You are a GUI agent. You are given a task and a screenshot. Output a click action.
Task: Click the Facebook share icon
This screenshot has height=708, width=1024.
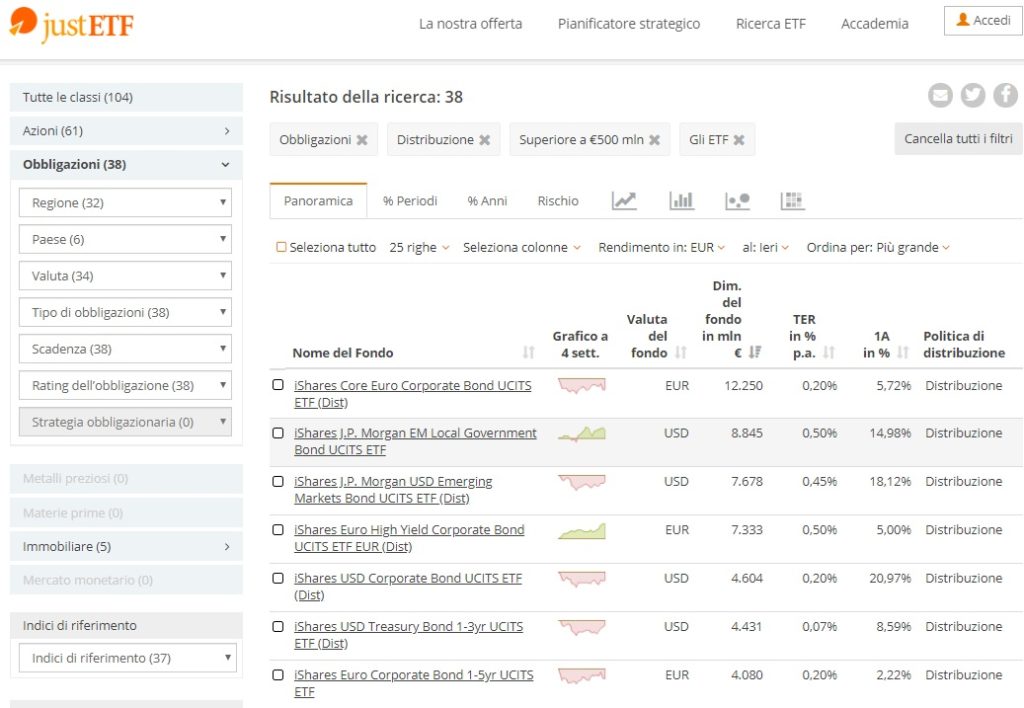pos(1005,96)
